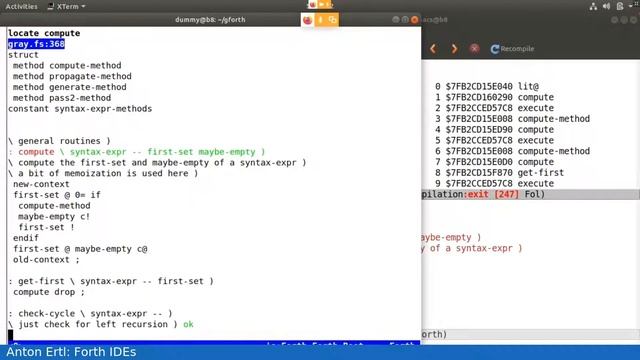
Task: Click 'constant syntax-expr-methods' line
Action: (x=80, y=109)
